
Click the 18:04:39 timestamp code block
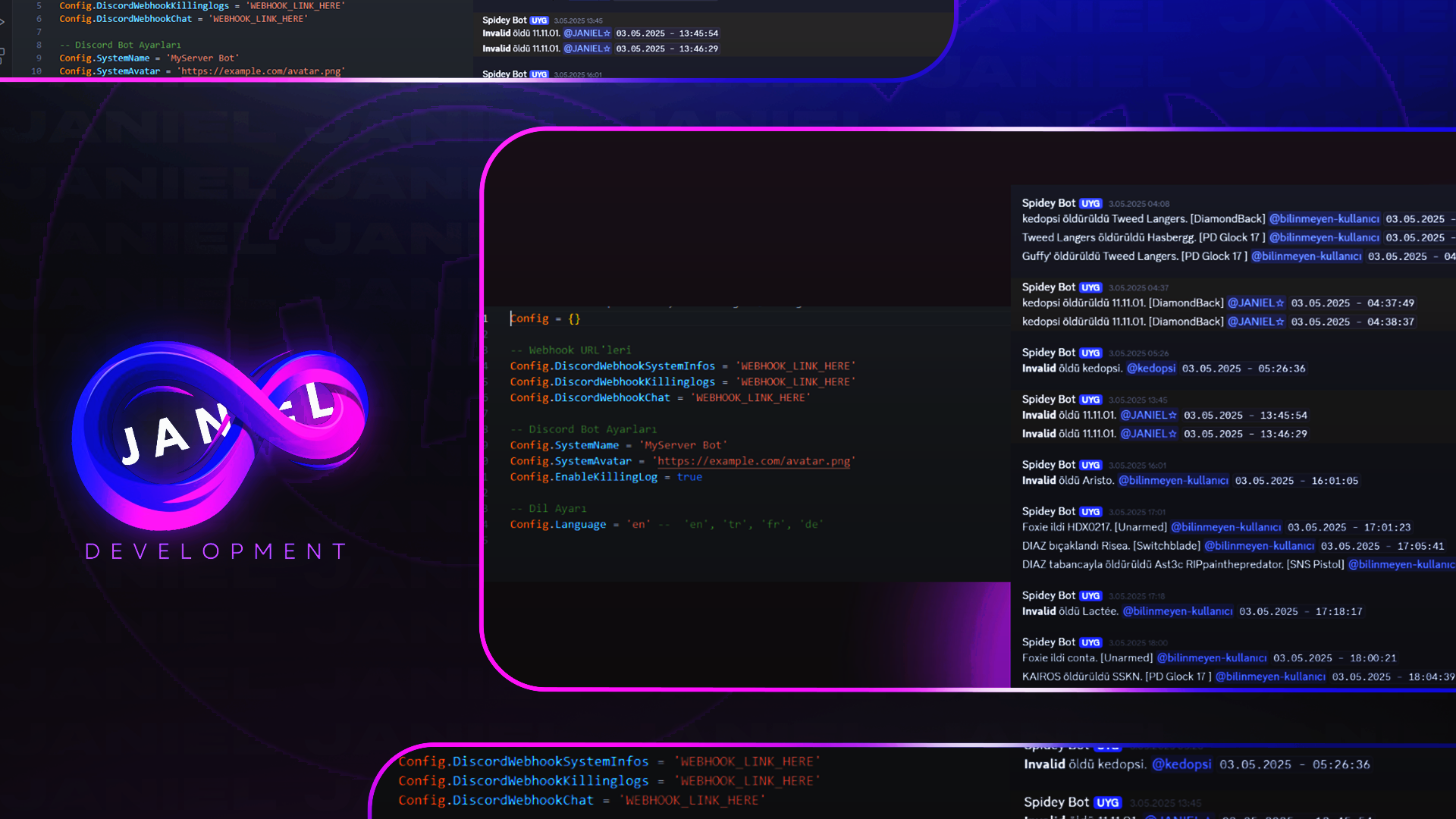point(1394,676)
